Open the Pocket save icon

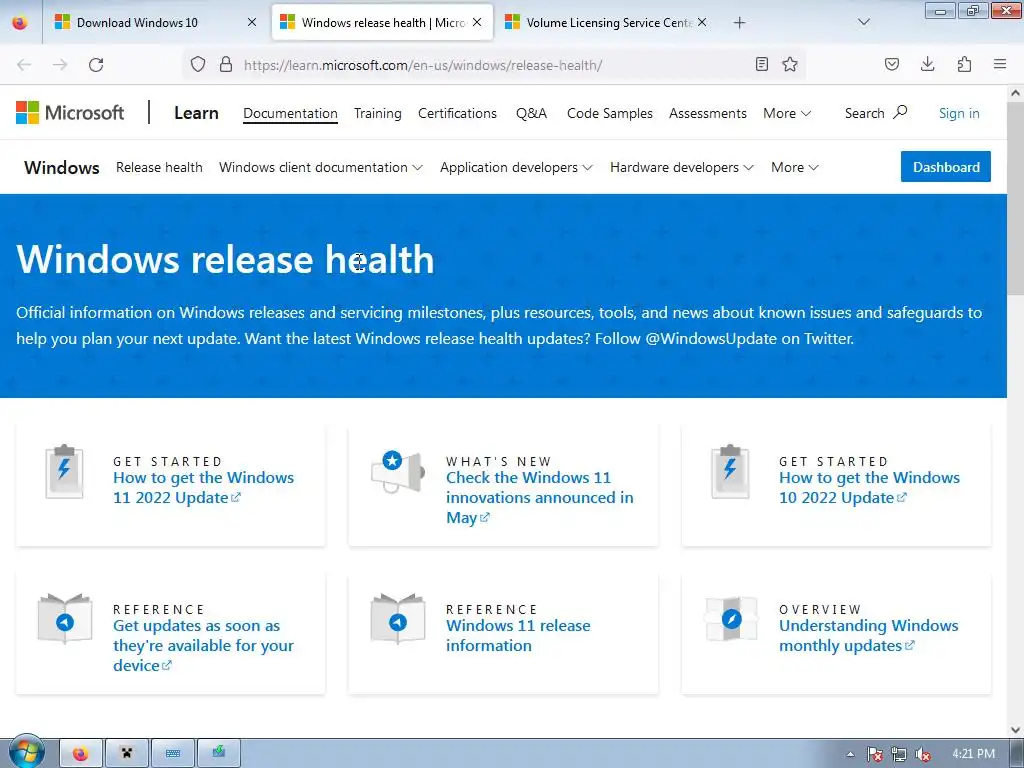892,64
